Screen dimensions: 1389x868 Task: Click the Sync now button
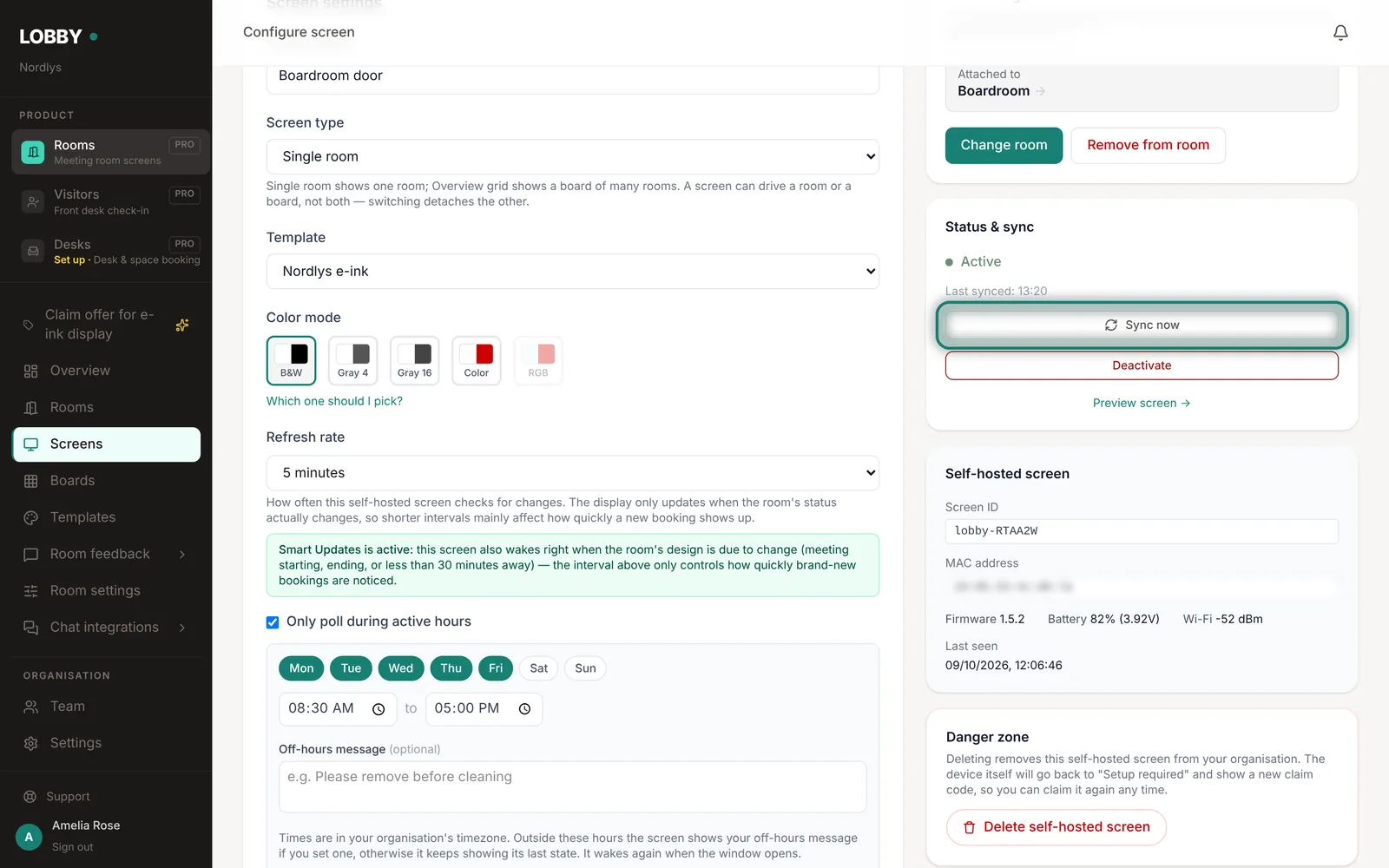coord(1142,325)
